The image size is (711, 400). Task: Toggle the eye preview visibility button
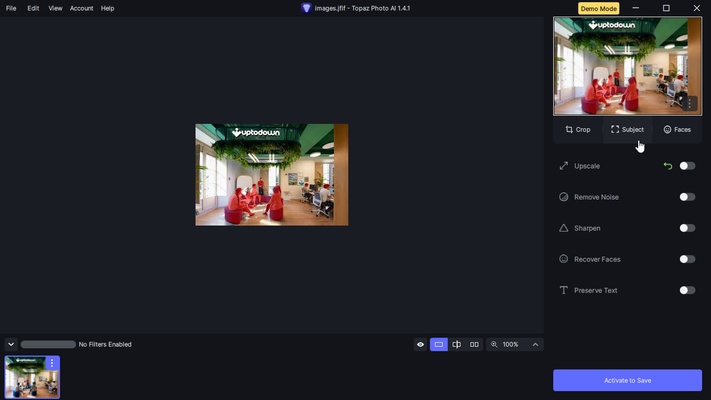coord(420,345)
